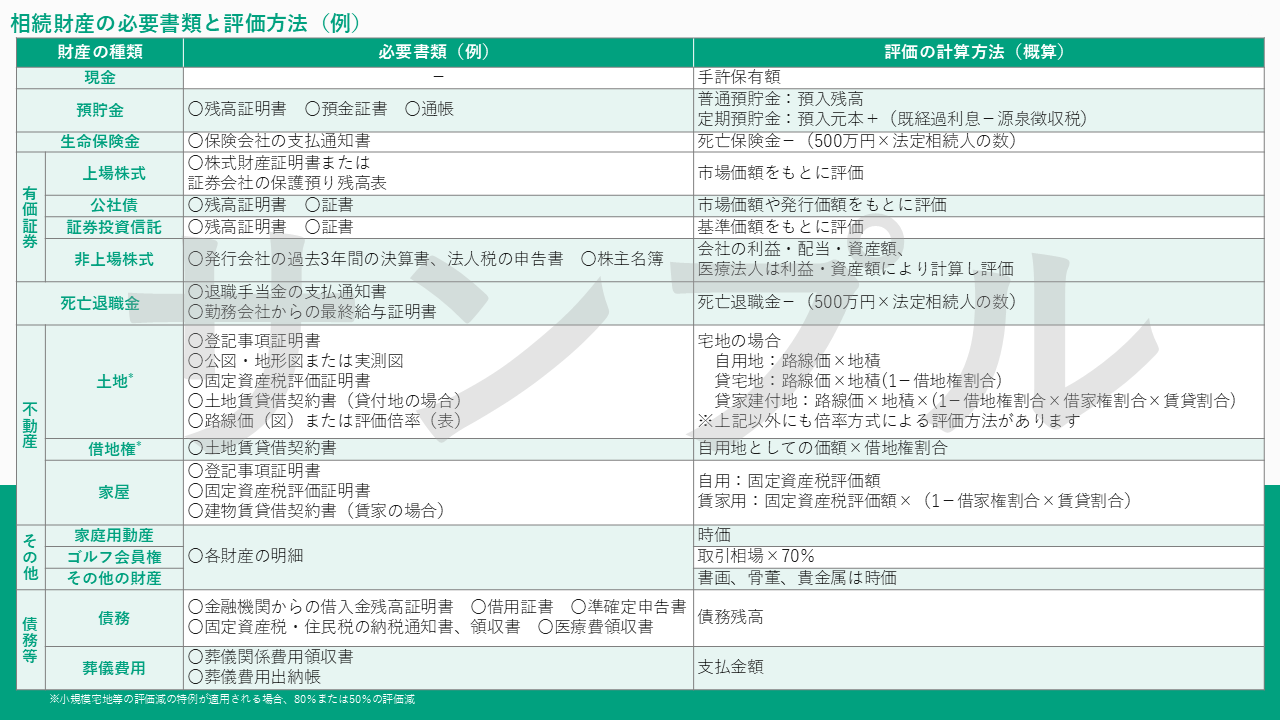Screen dimensions: 1280x720
Task: Click the その他 vertical category label
Action: [31, 557]
